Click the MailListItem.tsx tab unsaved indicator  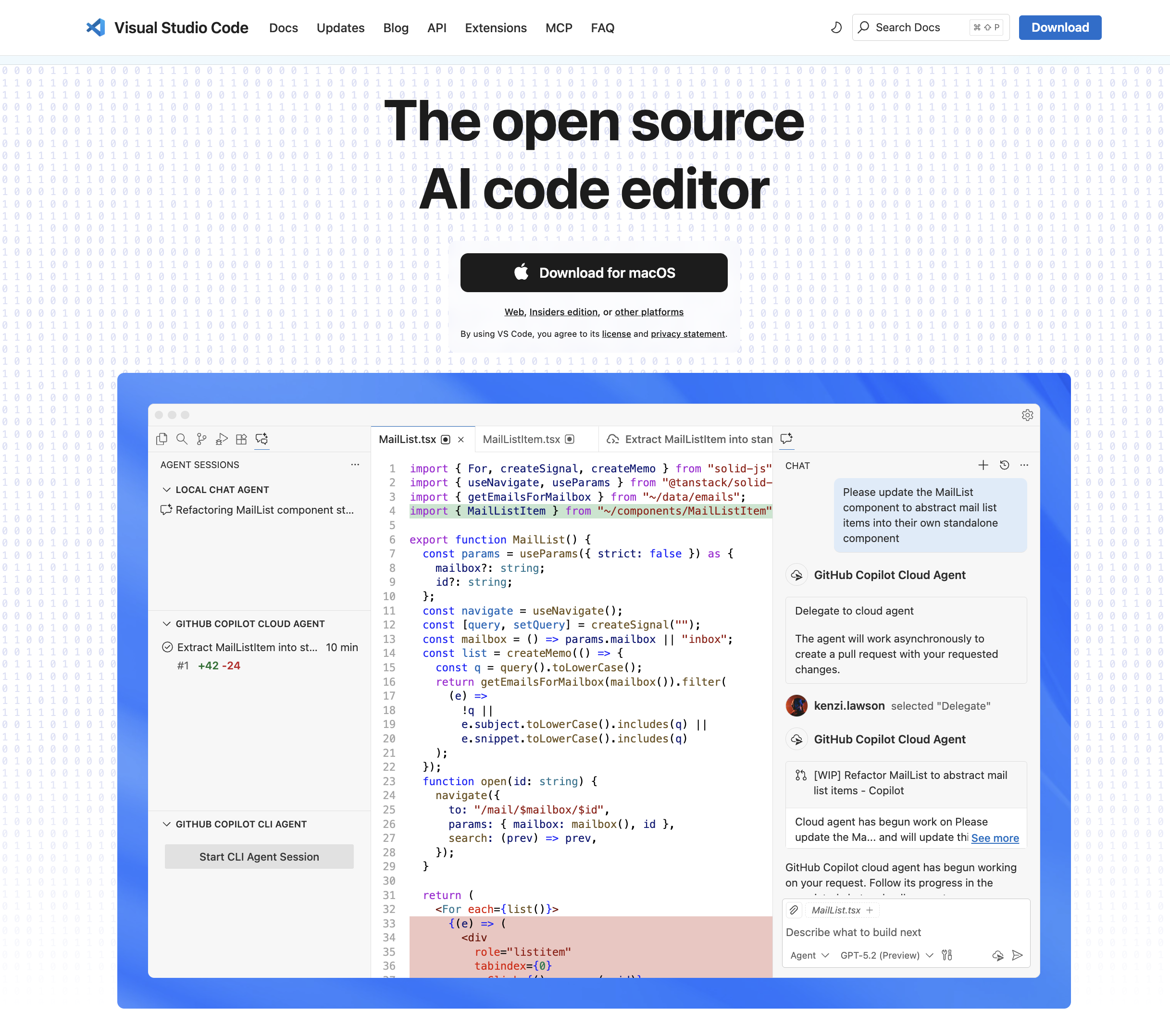tap(570, 439)
